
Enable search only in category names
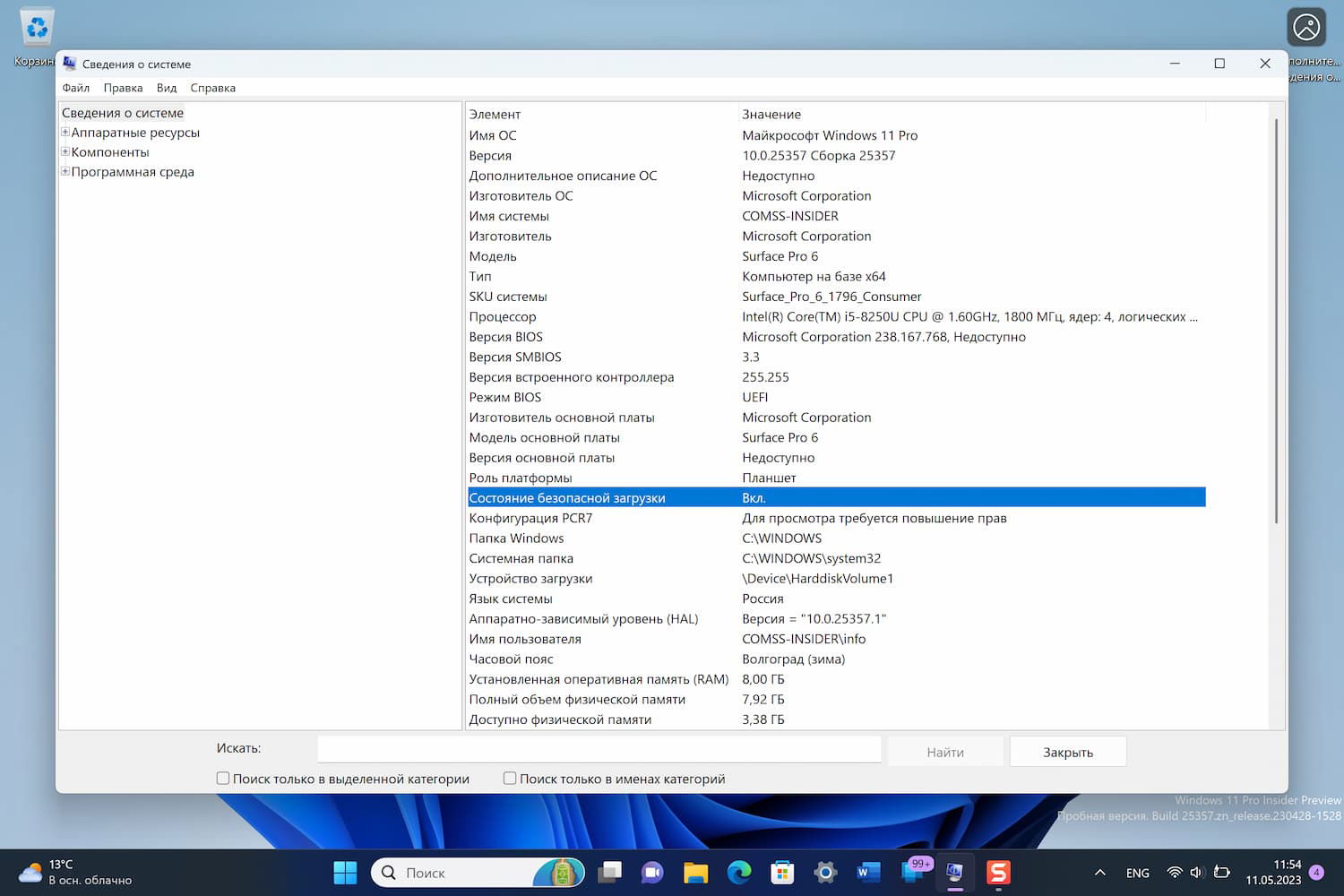click(510, 779)
